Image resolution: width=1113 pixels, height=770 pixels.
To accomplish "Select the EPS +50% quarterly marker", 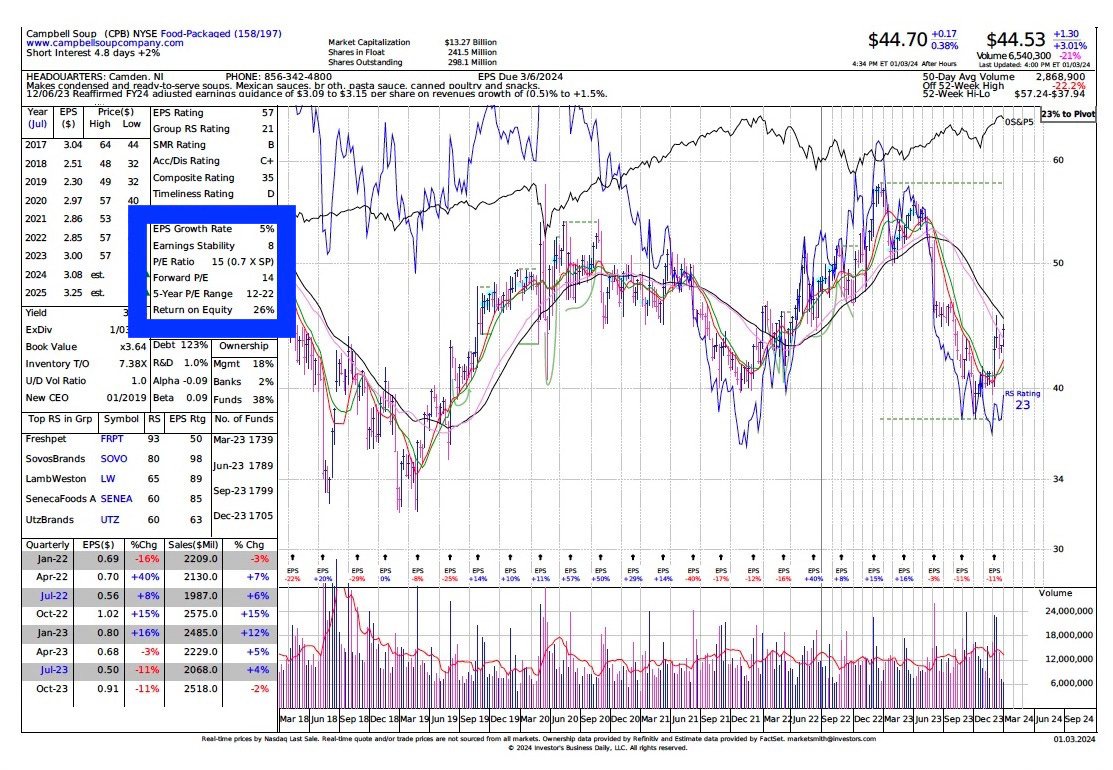I will (601, 574).
